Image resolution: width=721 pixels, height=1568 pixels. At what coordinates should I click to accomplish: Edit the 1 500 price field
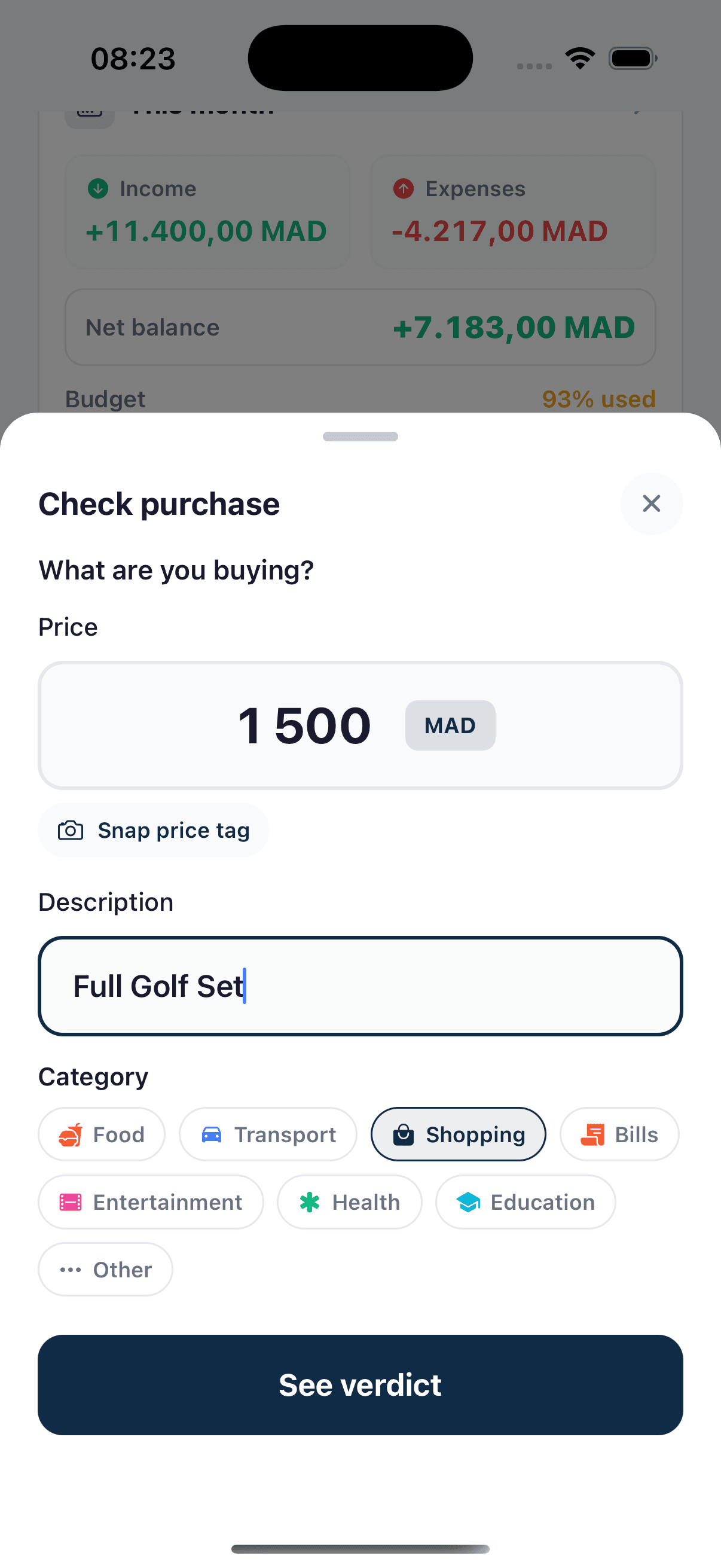pyautogui.click(x=360, y=725)
